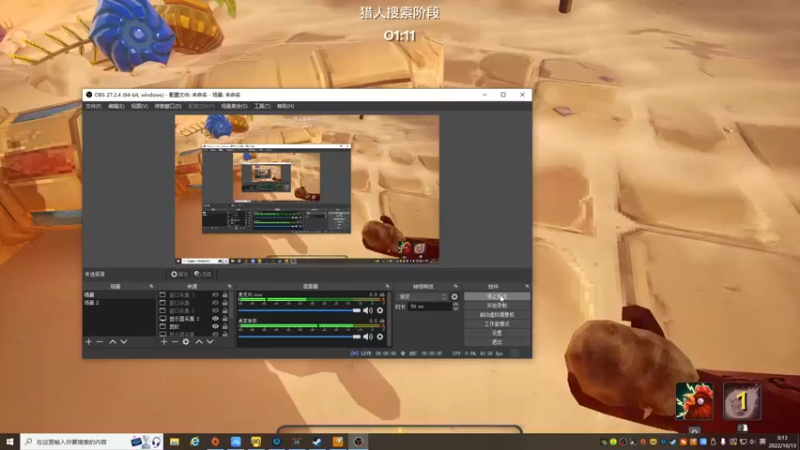The height and width of the screenshot is (450, 800).
Task: Open the 帮助(H) menu
Action: (x=285, y=106)
